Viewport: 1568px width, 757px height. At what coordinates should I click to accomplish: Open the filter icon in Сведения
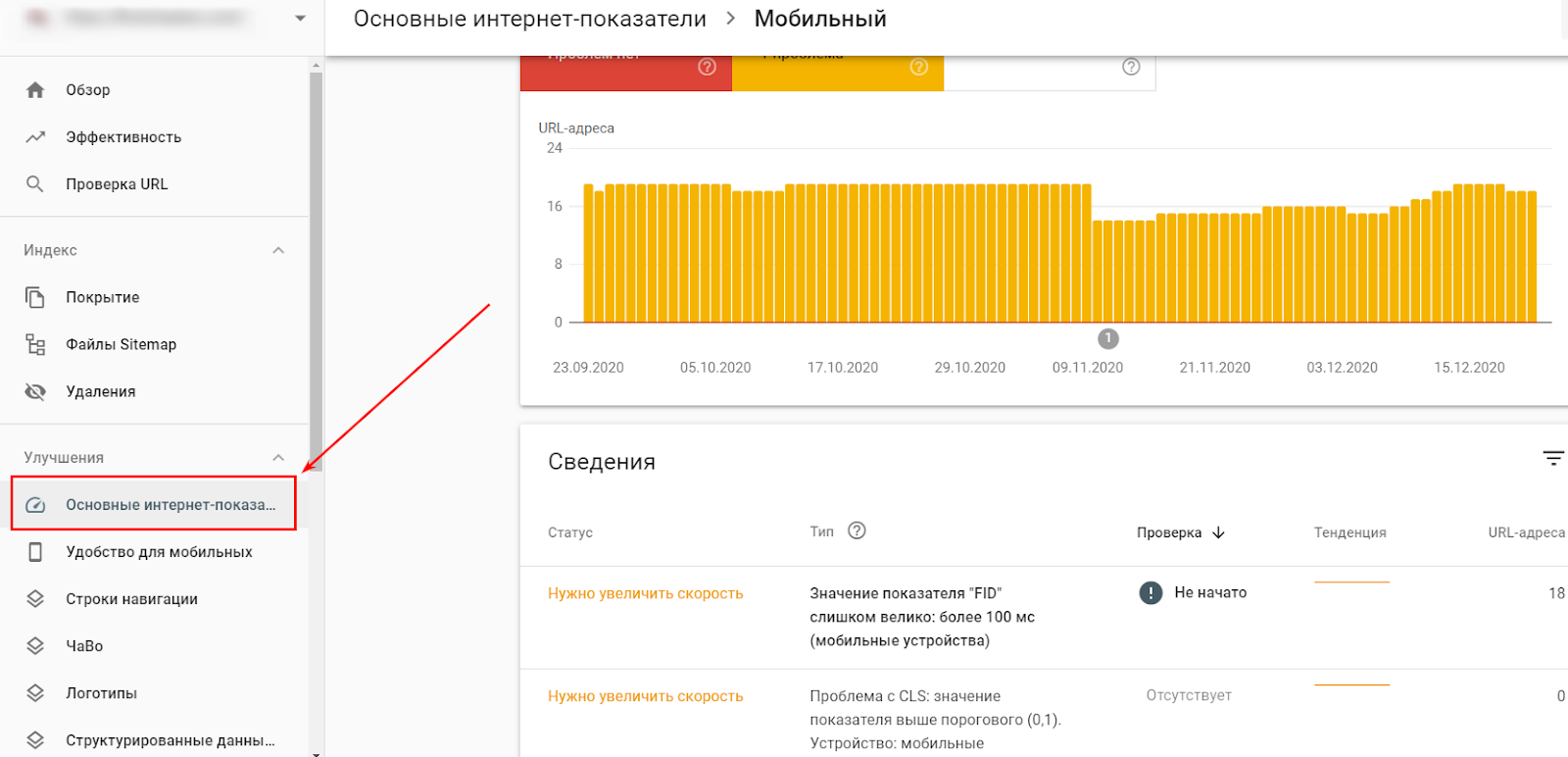[x=1553, y=458]
